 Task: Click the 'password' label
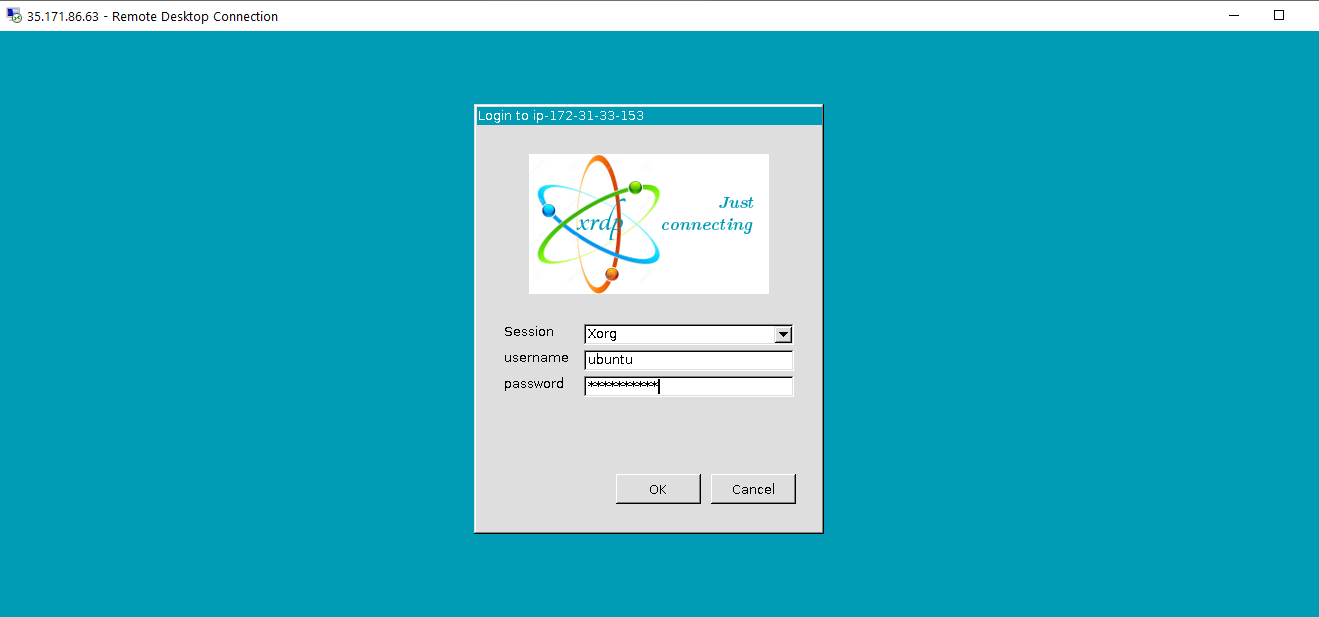(534, 384)
